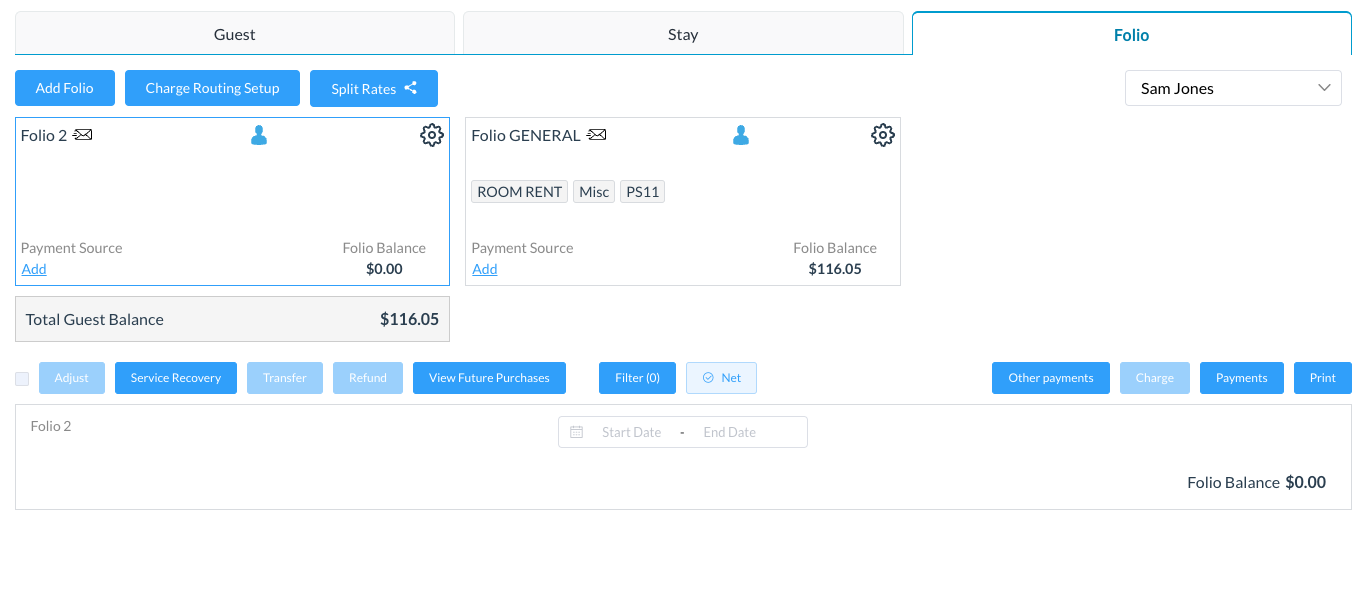Image resolution: width=1371 pixels, height=606 pixels.
Task: Click the ROOM RENT tag
Action: (x=519, y=192)
